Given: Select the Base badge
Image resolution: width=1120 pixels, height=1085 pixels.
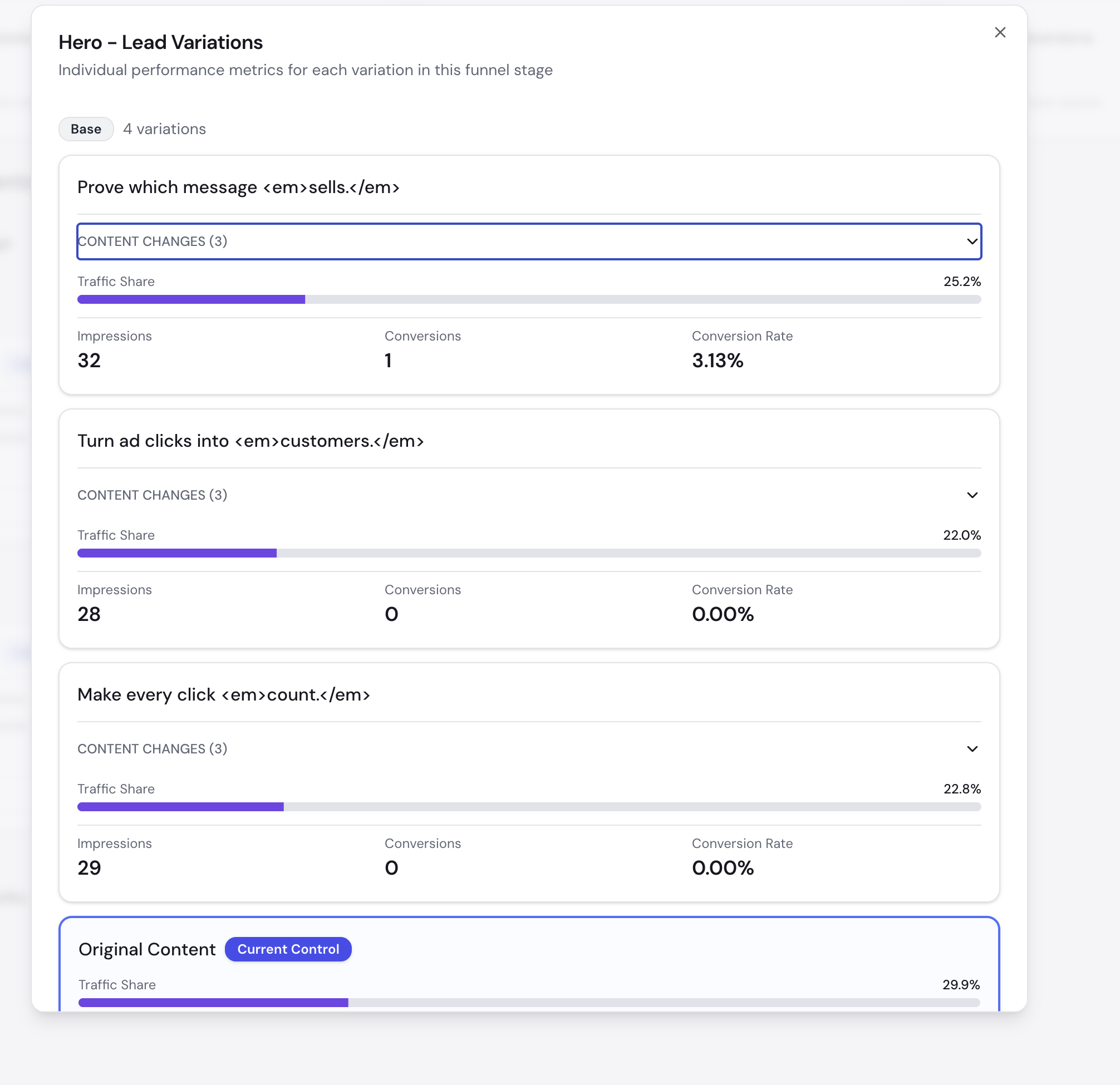Looking at the screenshot, I should pos(86,129).
